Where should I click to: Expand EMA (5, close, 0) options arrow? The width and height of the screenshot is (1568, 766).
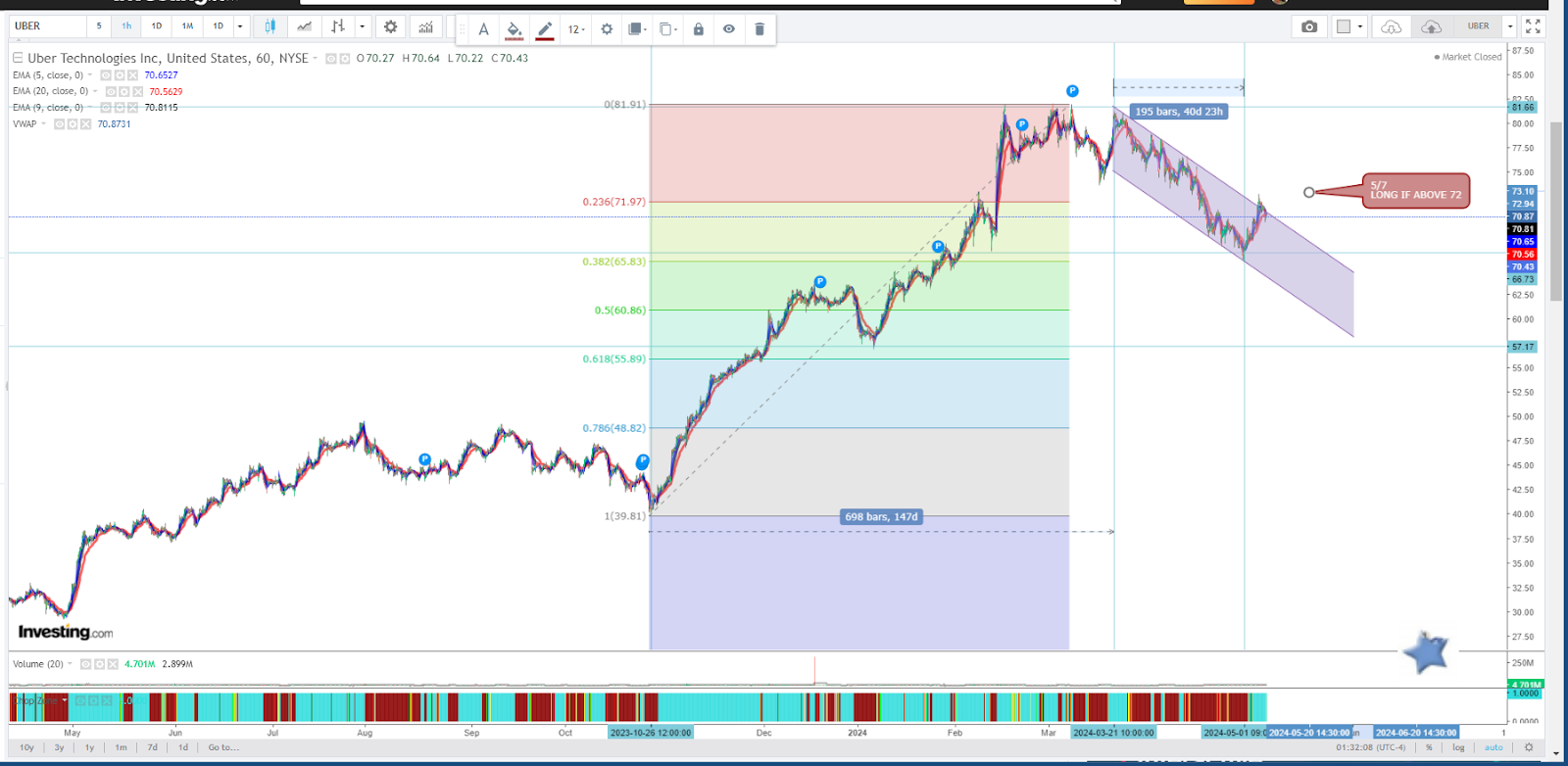point(90,75)
